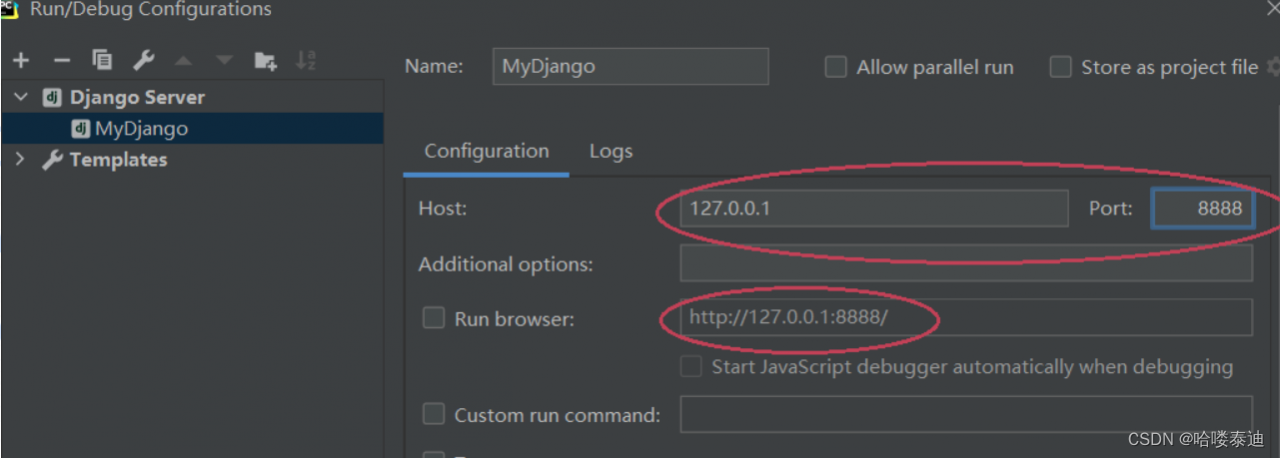Check the Run browser checkbox

[434, 318]
